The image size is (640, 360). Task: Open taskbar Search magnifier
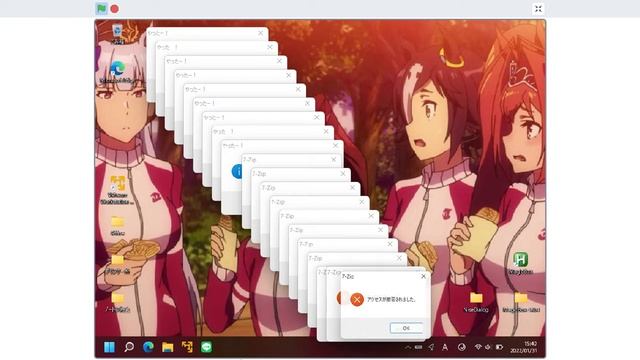[129, 347]
